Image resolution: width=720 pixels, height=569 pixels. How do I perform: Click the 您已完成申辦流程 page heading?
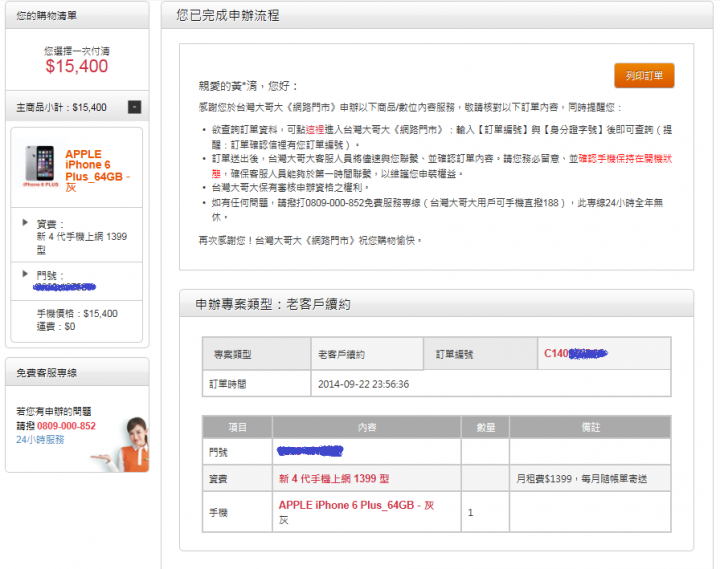[228, 15]
